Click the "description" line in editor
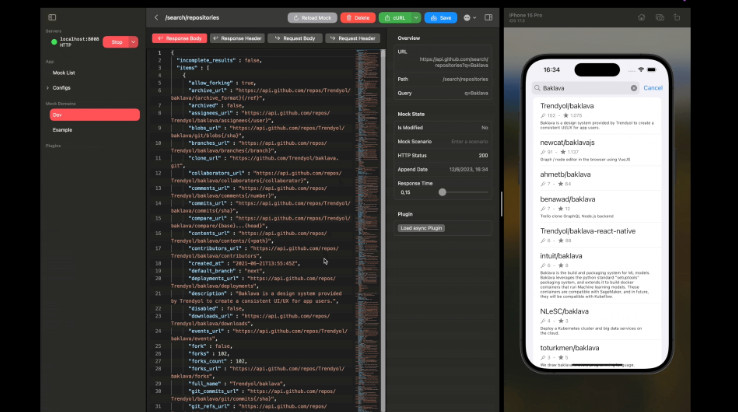 [x=257, y=297]
